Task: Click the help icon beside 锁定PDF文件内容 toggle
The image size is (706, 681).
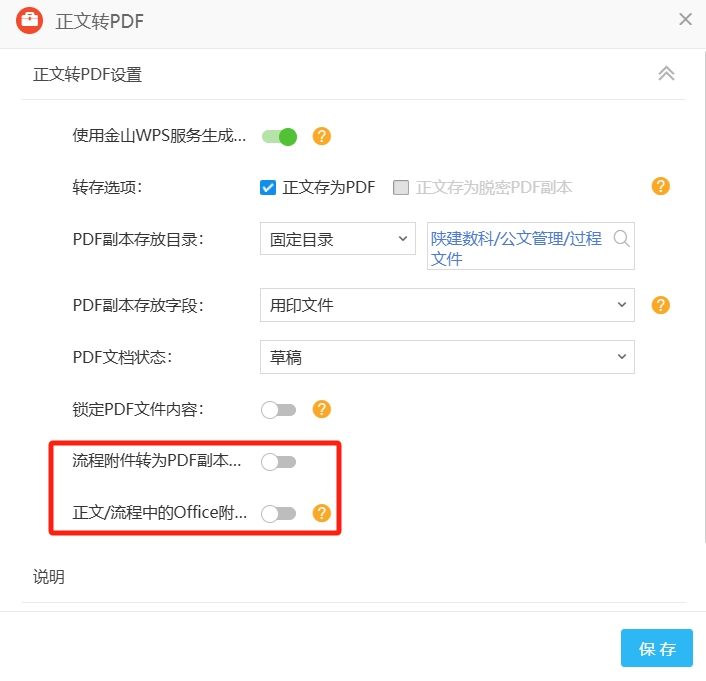Action: click(x=321, y=409)
